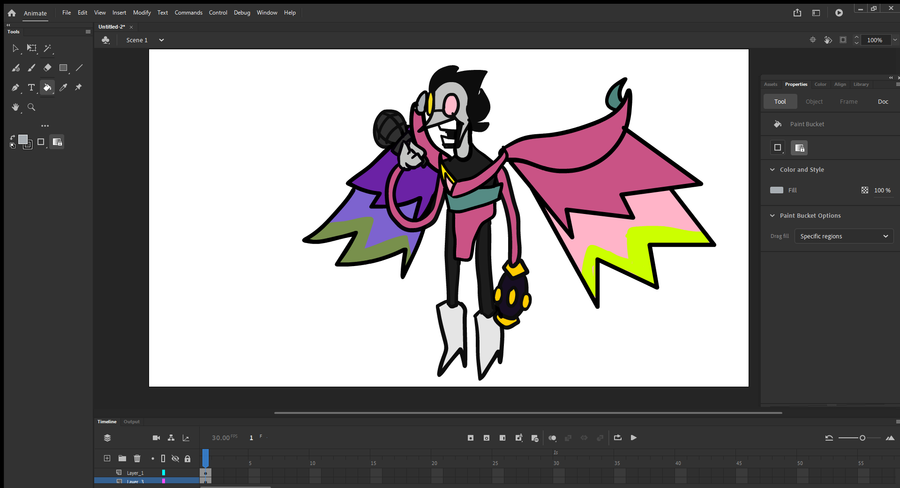Switch to the Align panel tab

point(840,84)
